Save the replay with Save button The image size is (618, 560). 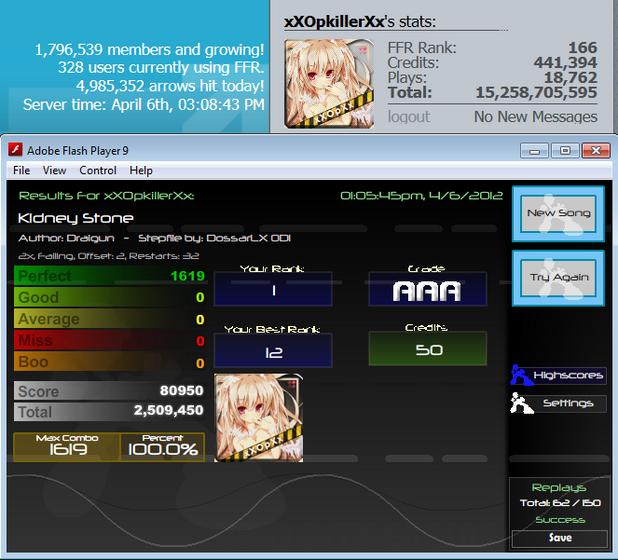click(x=560, y=538)
